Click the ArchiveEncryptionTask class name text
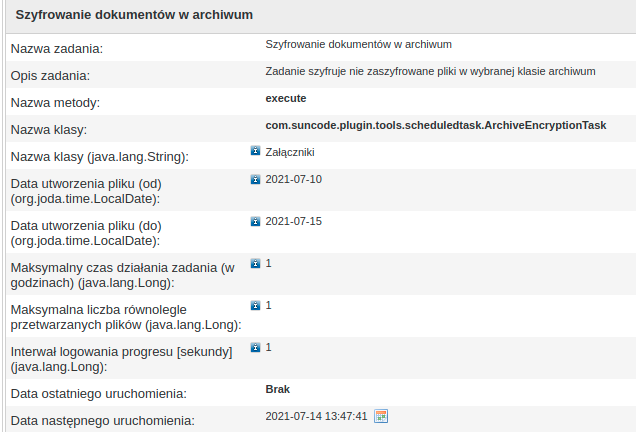Viewport: 636px width, 432px height. [436, 126]
